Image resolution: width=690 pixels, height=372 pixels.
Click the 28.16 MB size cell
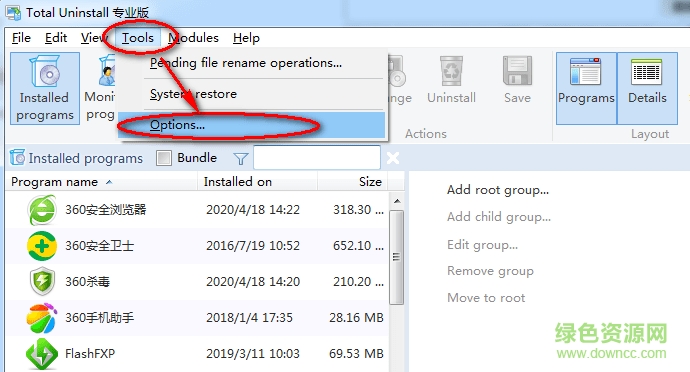point(356,318)
